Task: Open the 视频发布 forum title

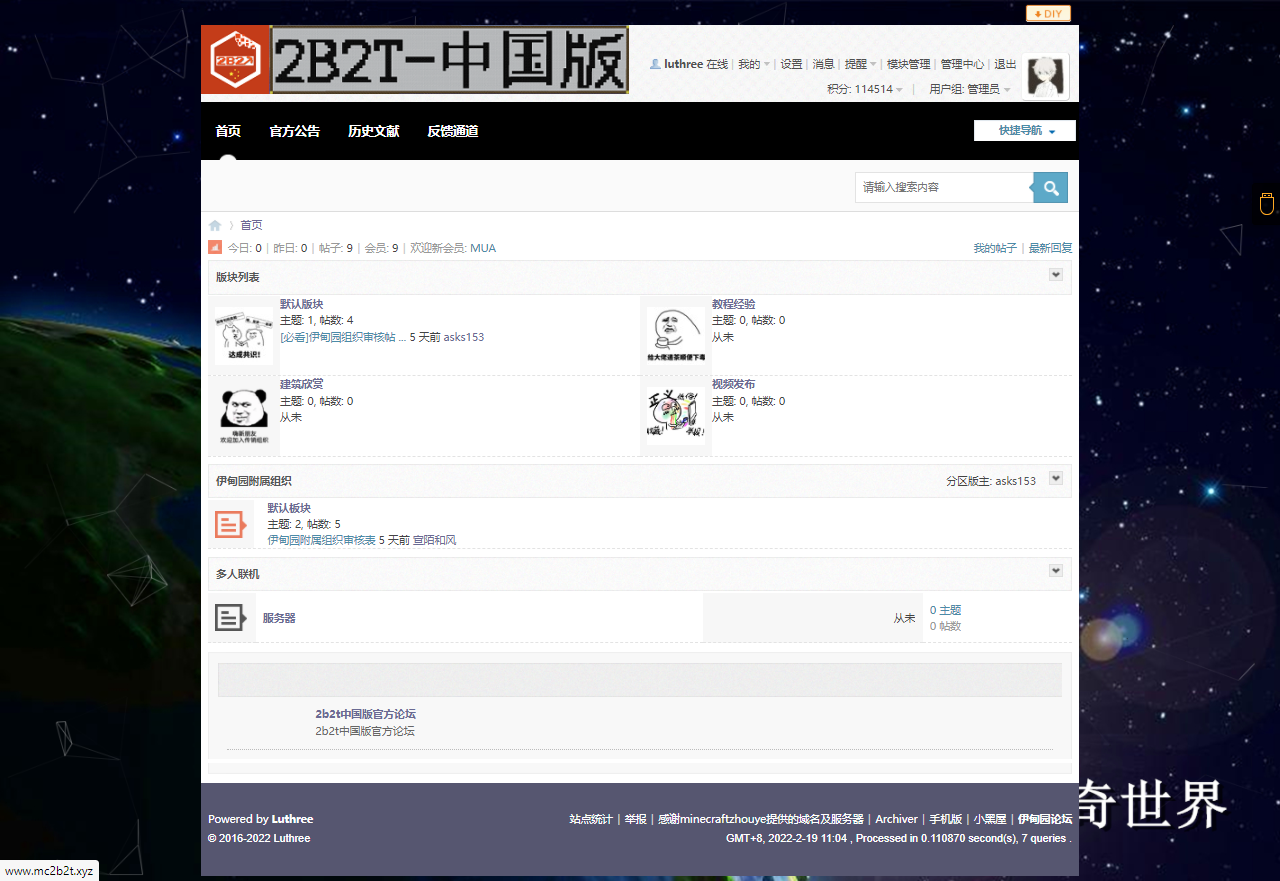Action: coord(733,384)
